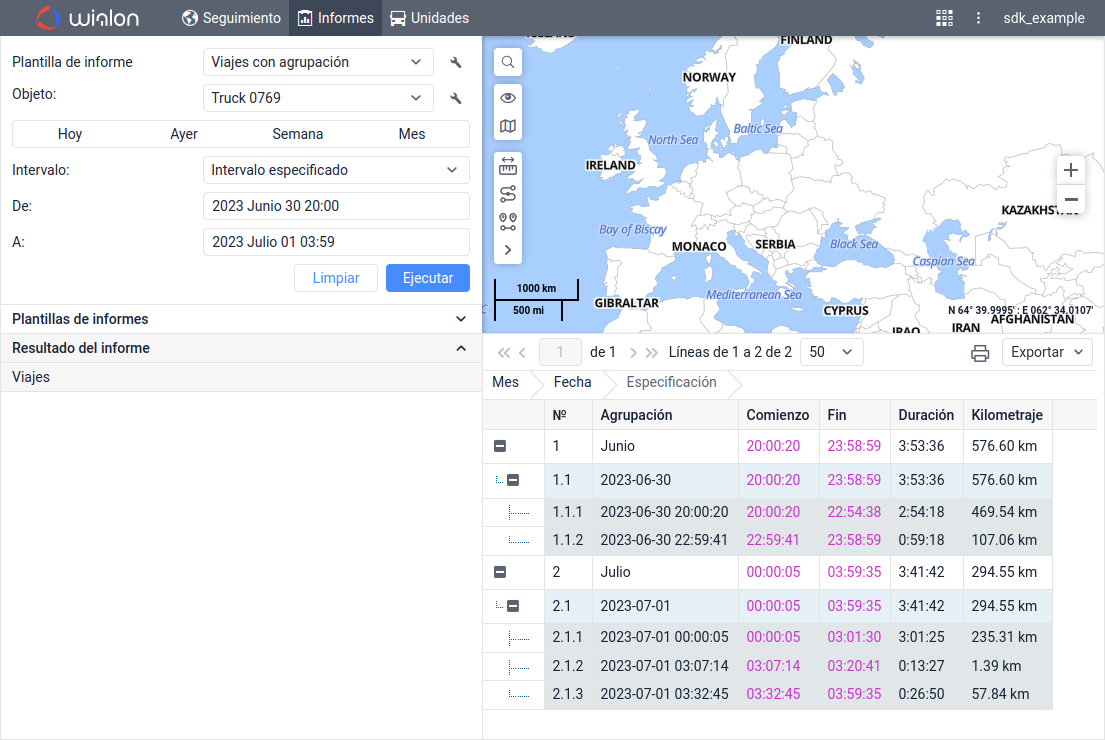The width and height of the screenshot is (1105, 740).
Task: Open the Unidades tab
Action: pos(429,18)
